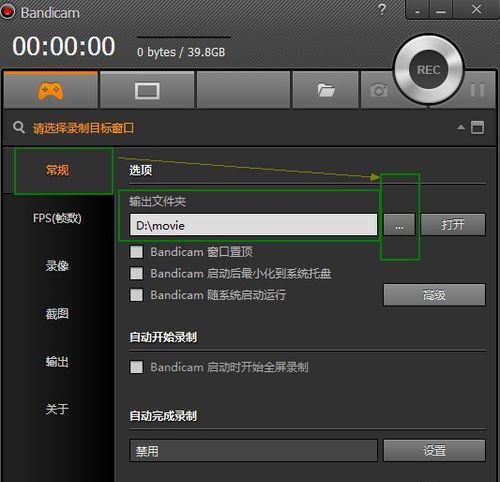Minimize Bandicam to tray dash button
Viewport: 500px width, 482px height.
click(417, 10)
